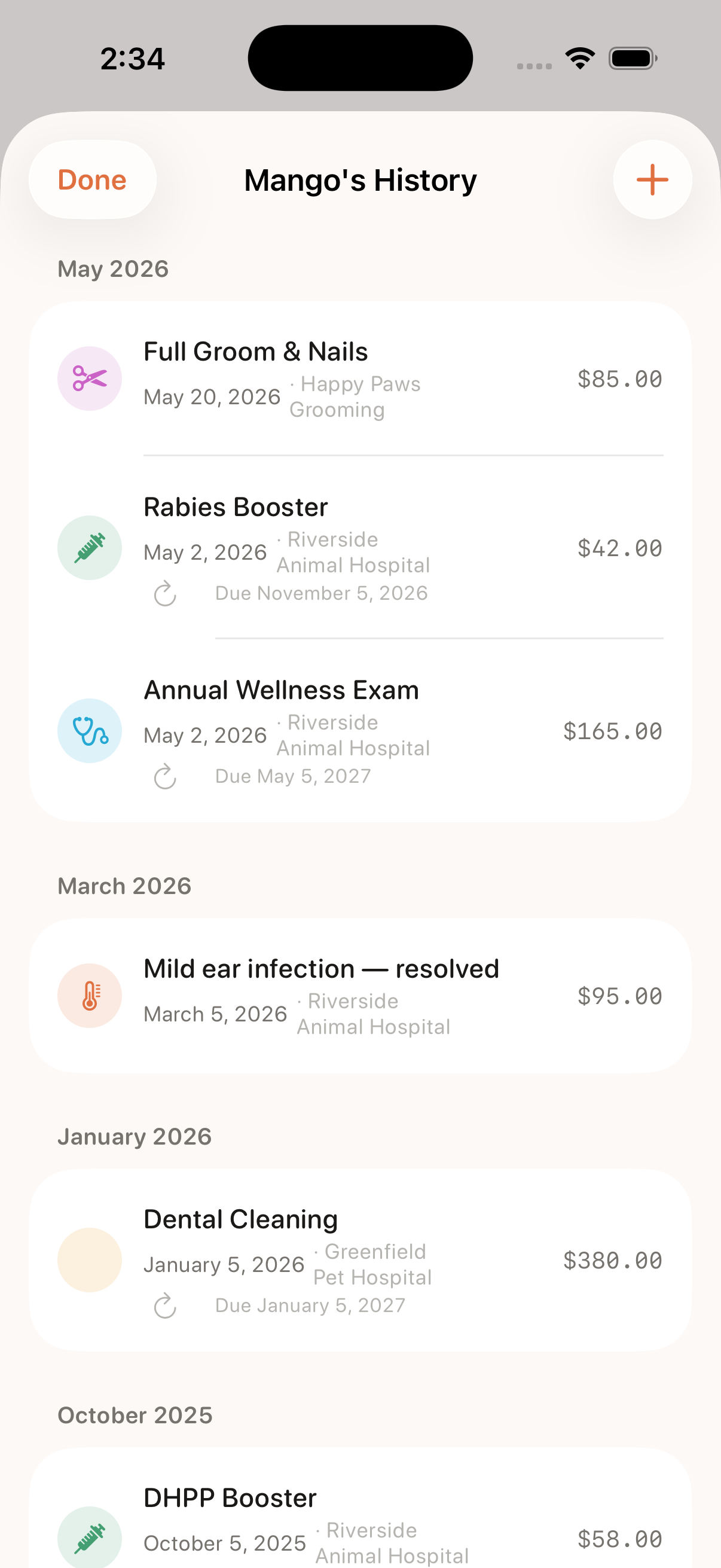Close history with the Done button
This screenshot has width=721, height=1568.
(93, 179)
